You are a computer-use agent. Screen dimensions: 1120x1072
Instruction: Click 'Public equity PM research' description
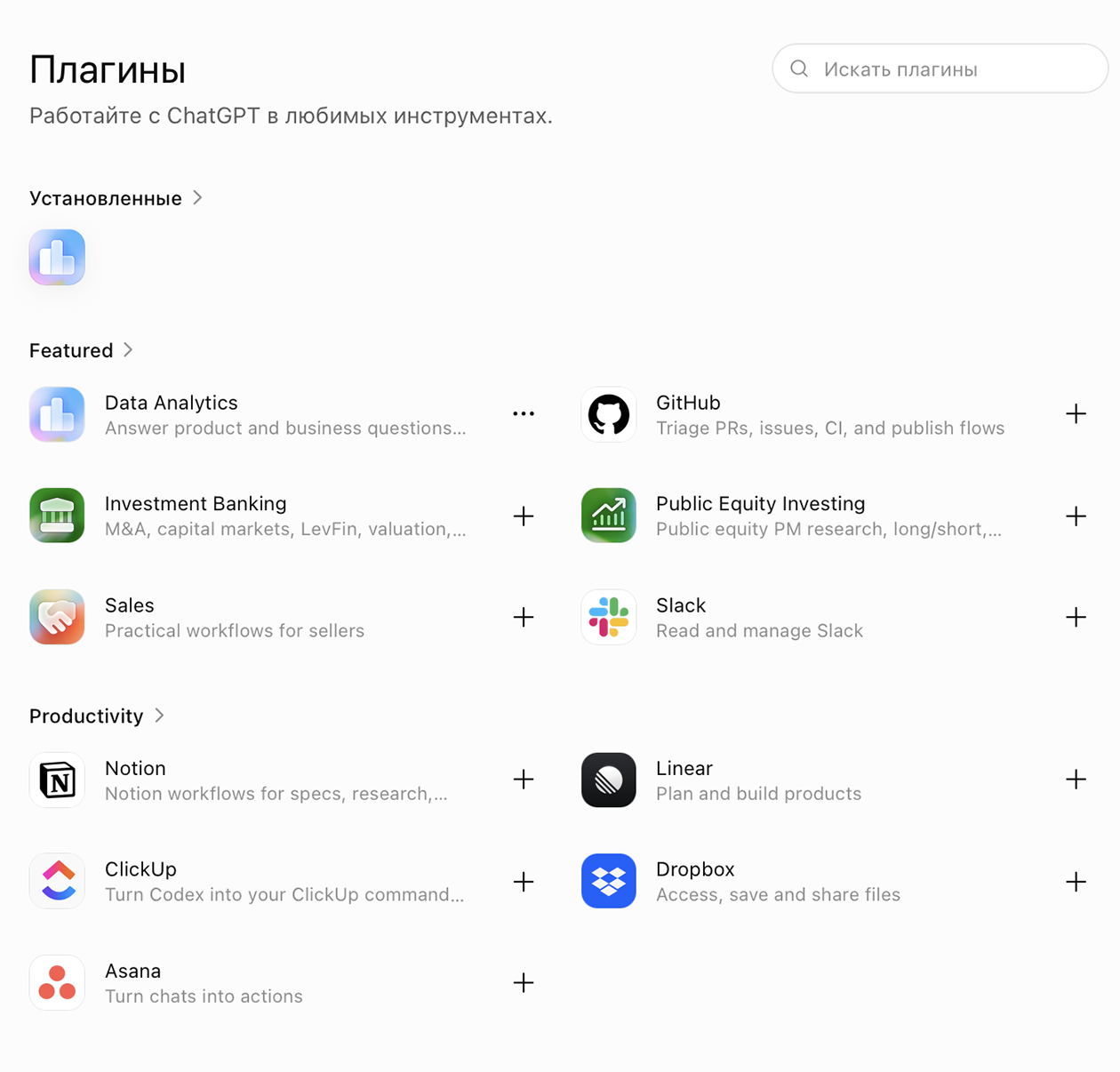[x=829, y=529]
